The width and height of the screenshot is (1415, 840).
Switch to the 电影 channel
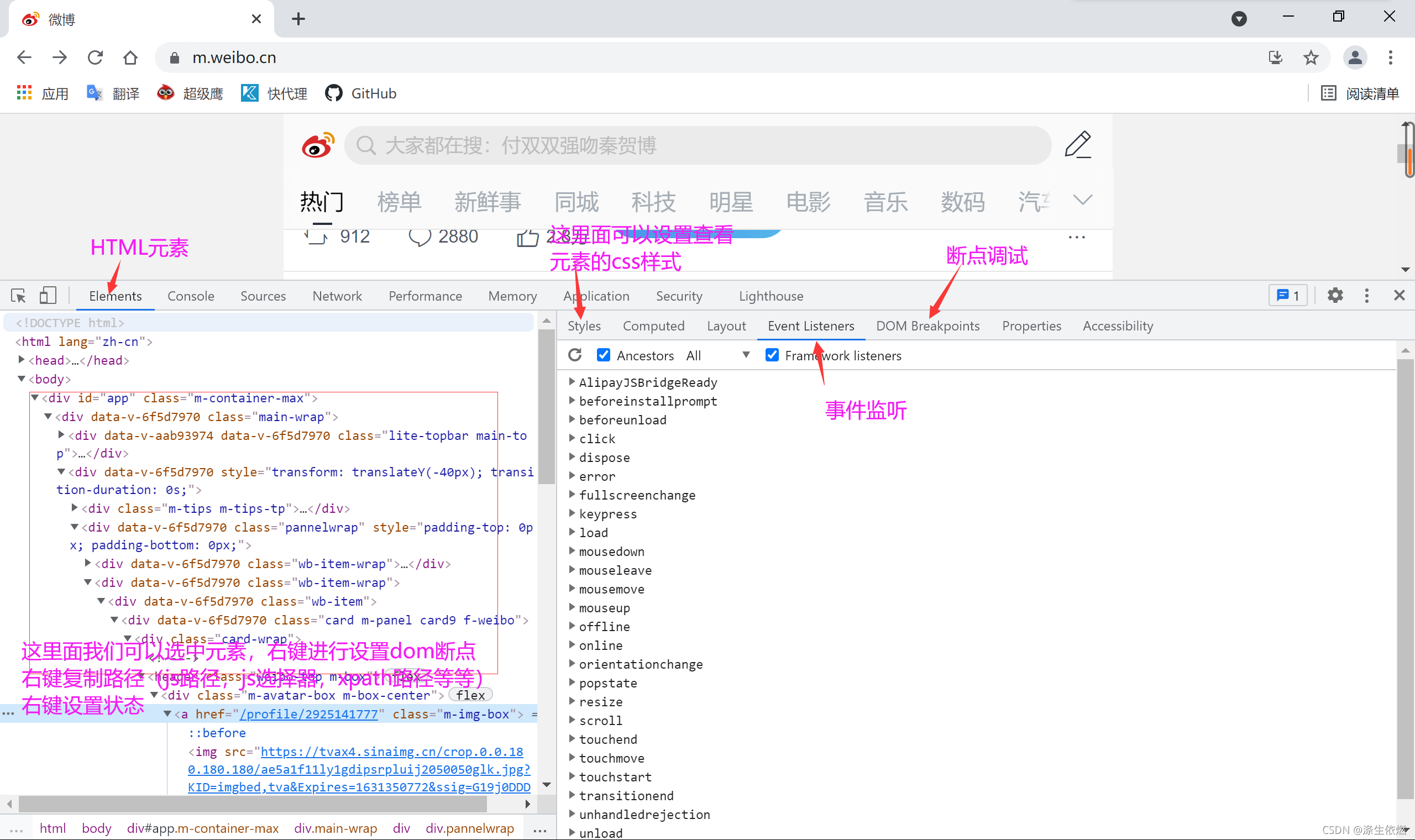(808, 202)
